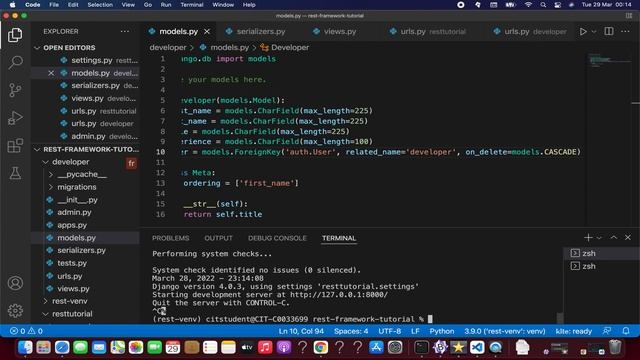Select Python interpreter 3.9.0 rest-venv
The image size is (640, 360).
[504, 331]
